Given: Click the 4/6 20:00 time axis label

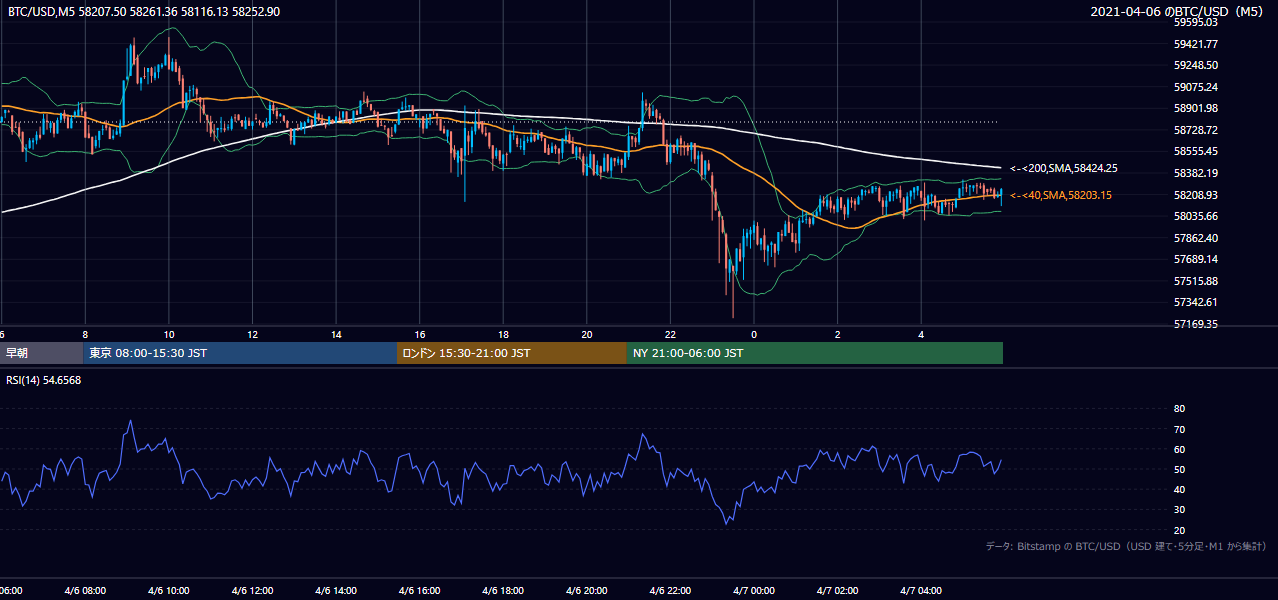Looking at the screenshot, I should click(x=587, y=591).
